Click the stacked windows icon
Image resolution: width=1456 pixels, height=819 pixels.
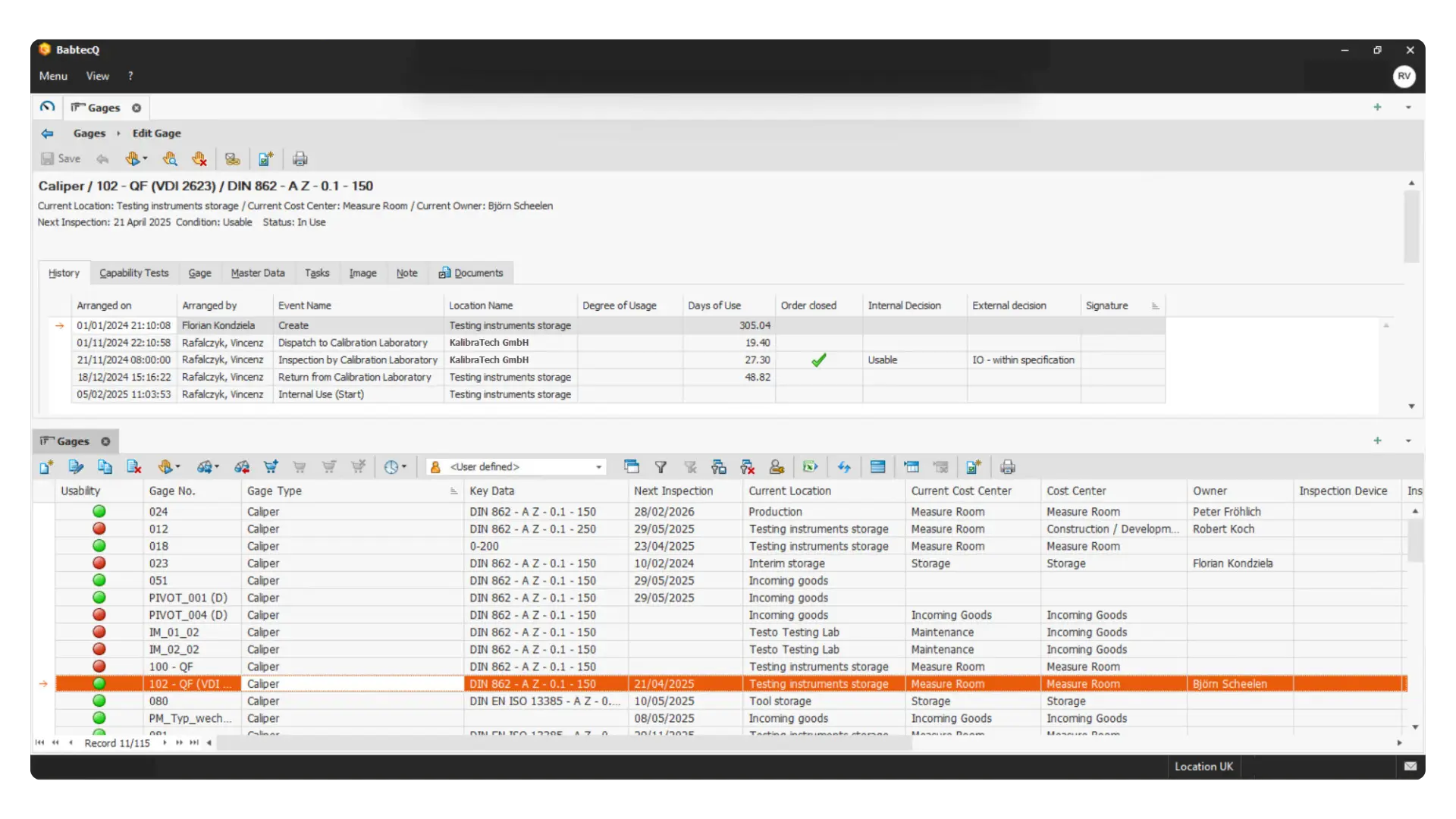[632, 467]
